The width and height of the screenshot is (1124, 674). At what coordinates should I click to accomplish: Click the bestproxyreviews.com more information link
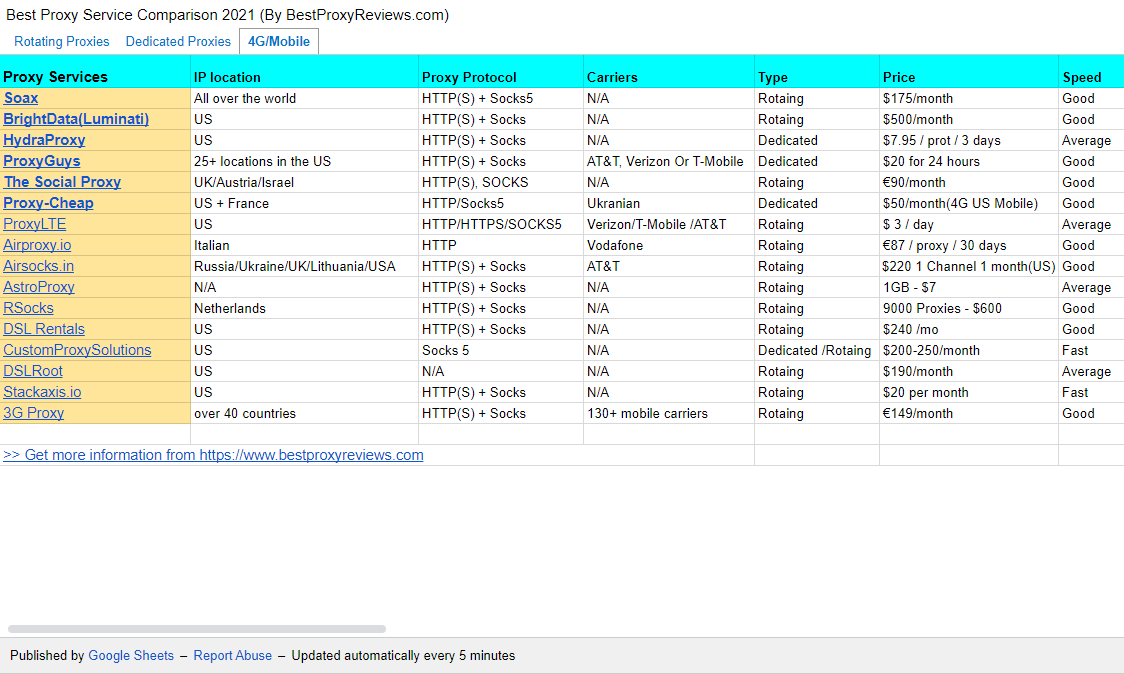213,455
